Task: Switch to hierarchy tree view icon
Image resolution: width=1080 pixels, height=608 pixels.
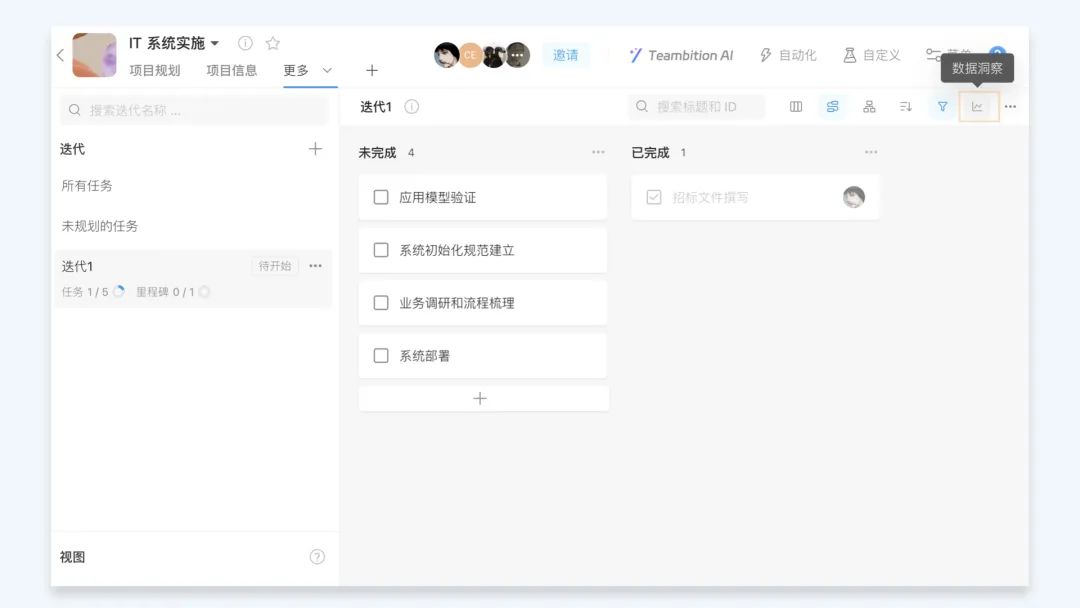Action: point(869,107)
